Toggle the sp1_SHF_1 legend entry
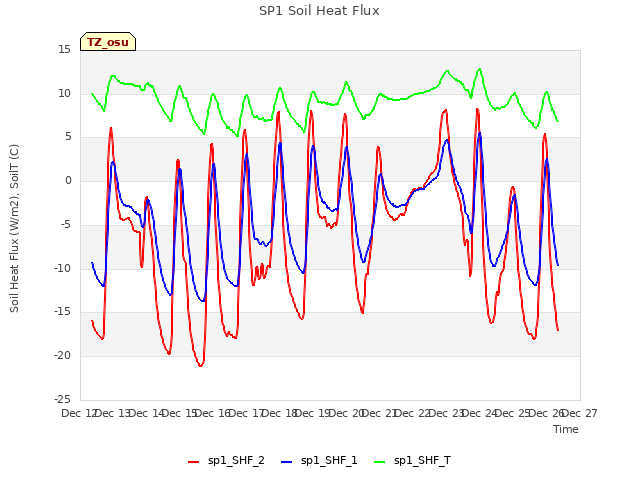Screen dimensions: 640x480 point(319,461)
